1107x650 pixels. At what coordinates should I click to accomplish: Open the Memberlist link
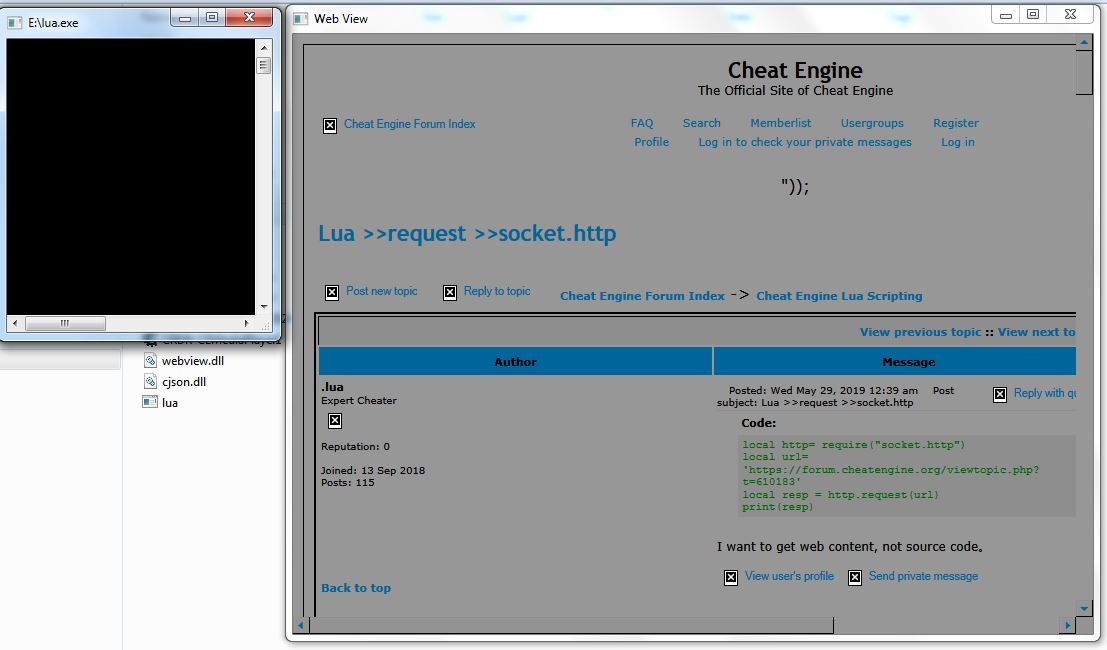780,123
